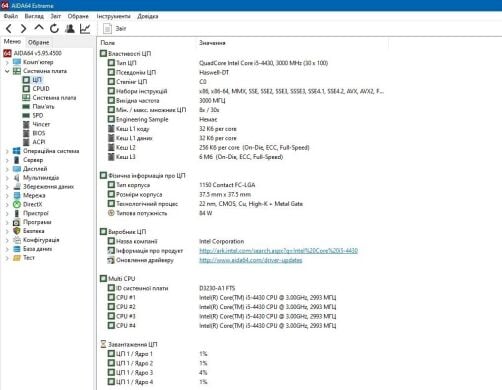The height and width of the screenshot is (390, 502).
Task: Select the Системна плата parent node
Action: [x=40, y=71]
